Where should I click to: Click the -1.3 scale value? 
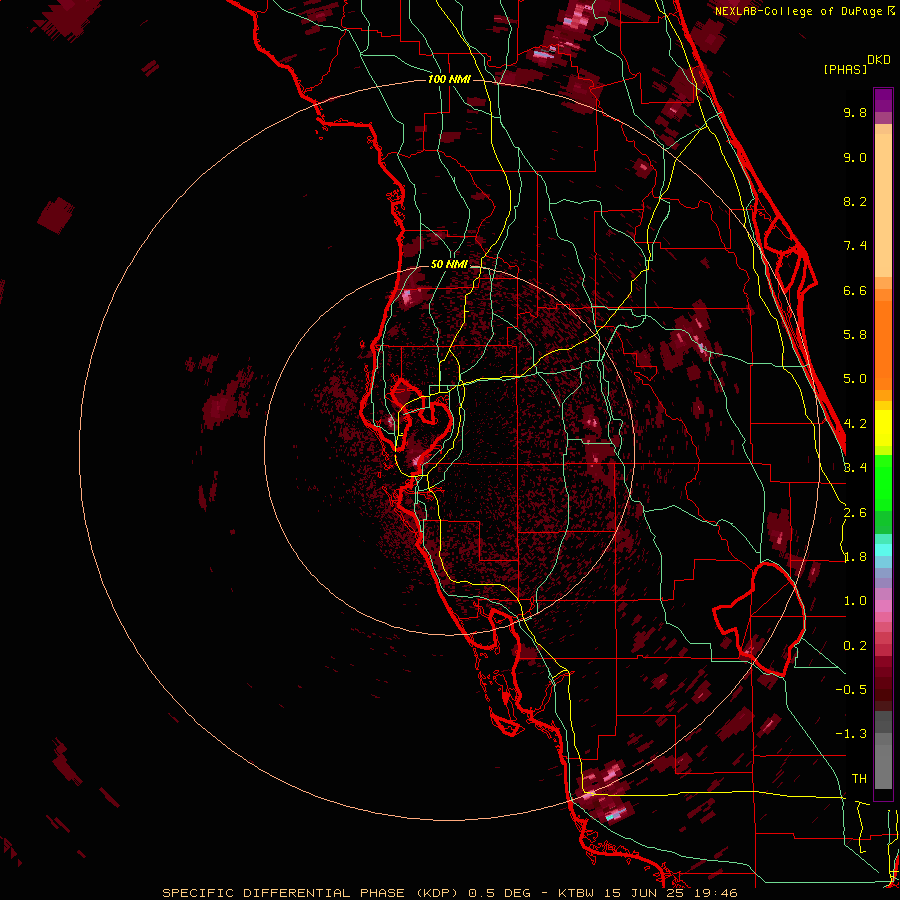click(851, 734)
